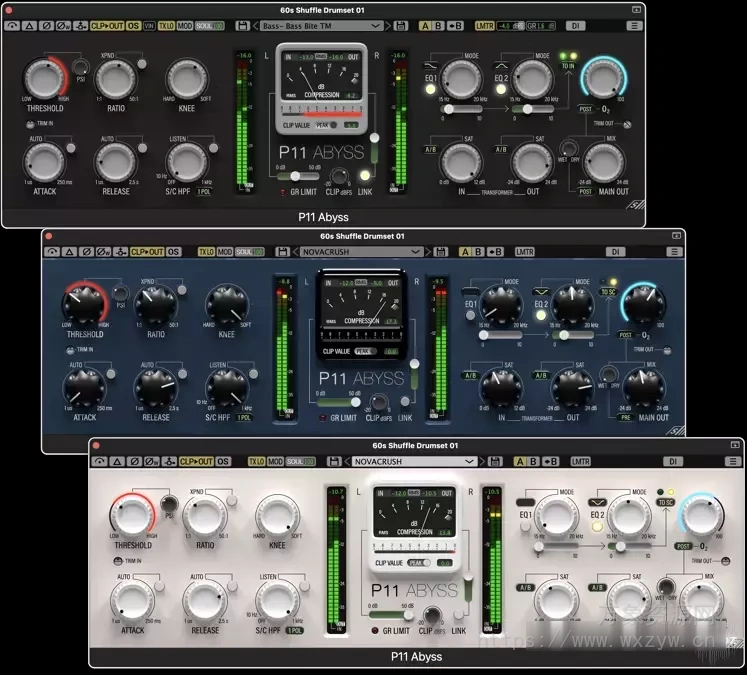Screen dimensions: 747x675
Task: Select B state in the white window
Action: [x=534, y=461]
